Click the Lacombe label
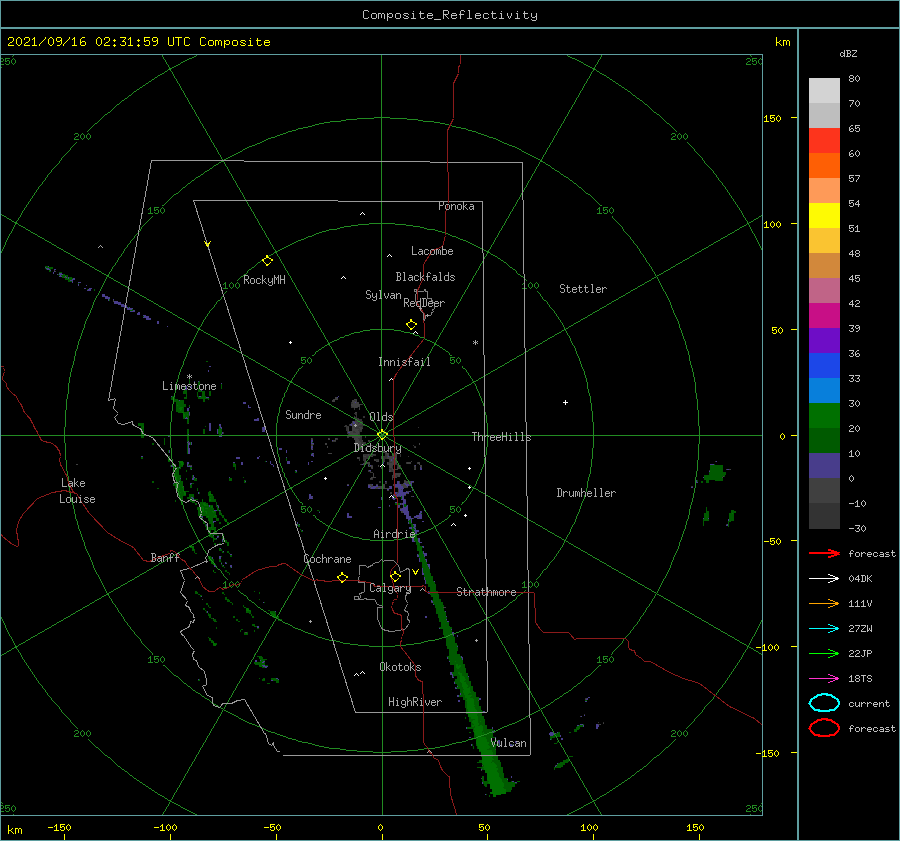Viewport: 900px width, 841px height. coord(432,251)
